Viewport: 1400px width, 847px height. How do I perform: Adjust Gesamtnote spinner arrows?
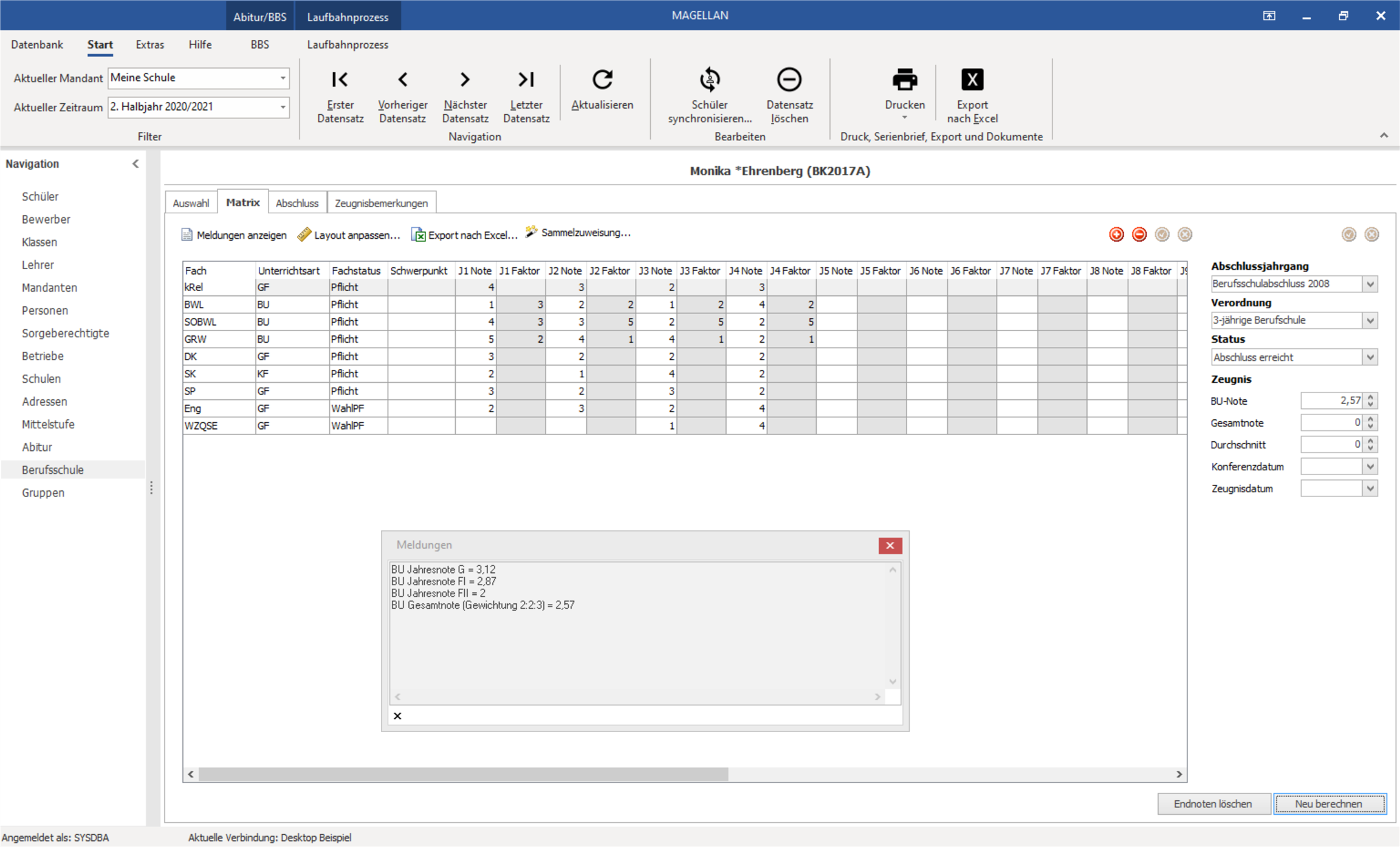coord(1371,422)
